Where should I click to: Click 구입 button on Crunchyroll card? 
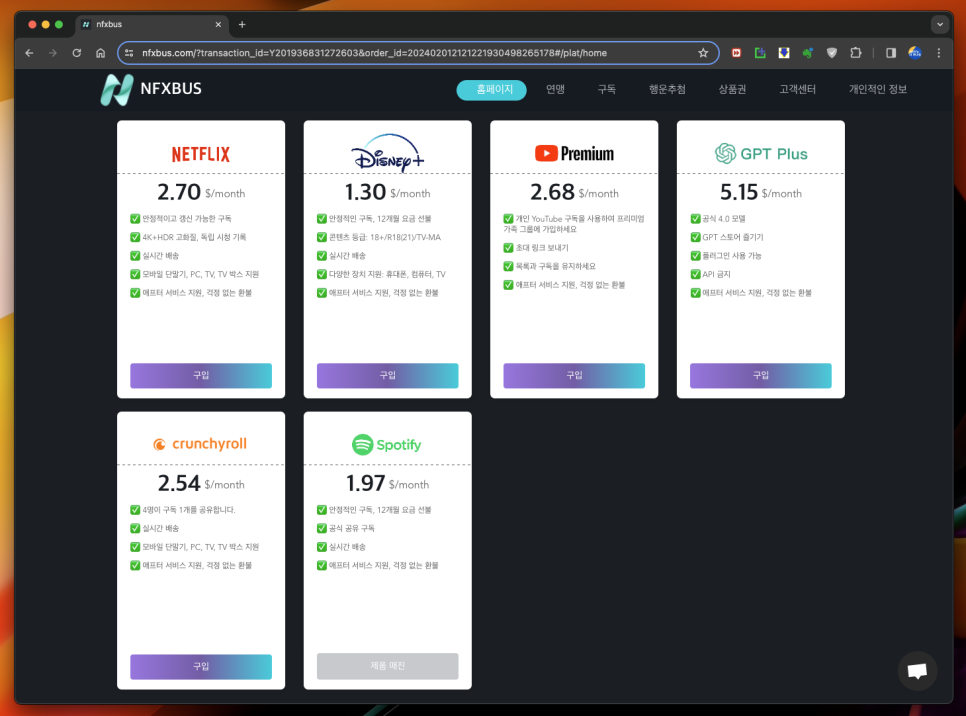pyautogui.click(x=201, y=667)
